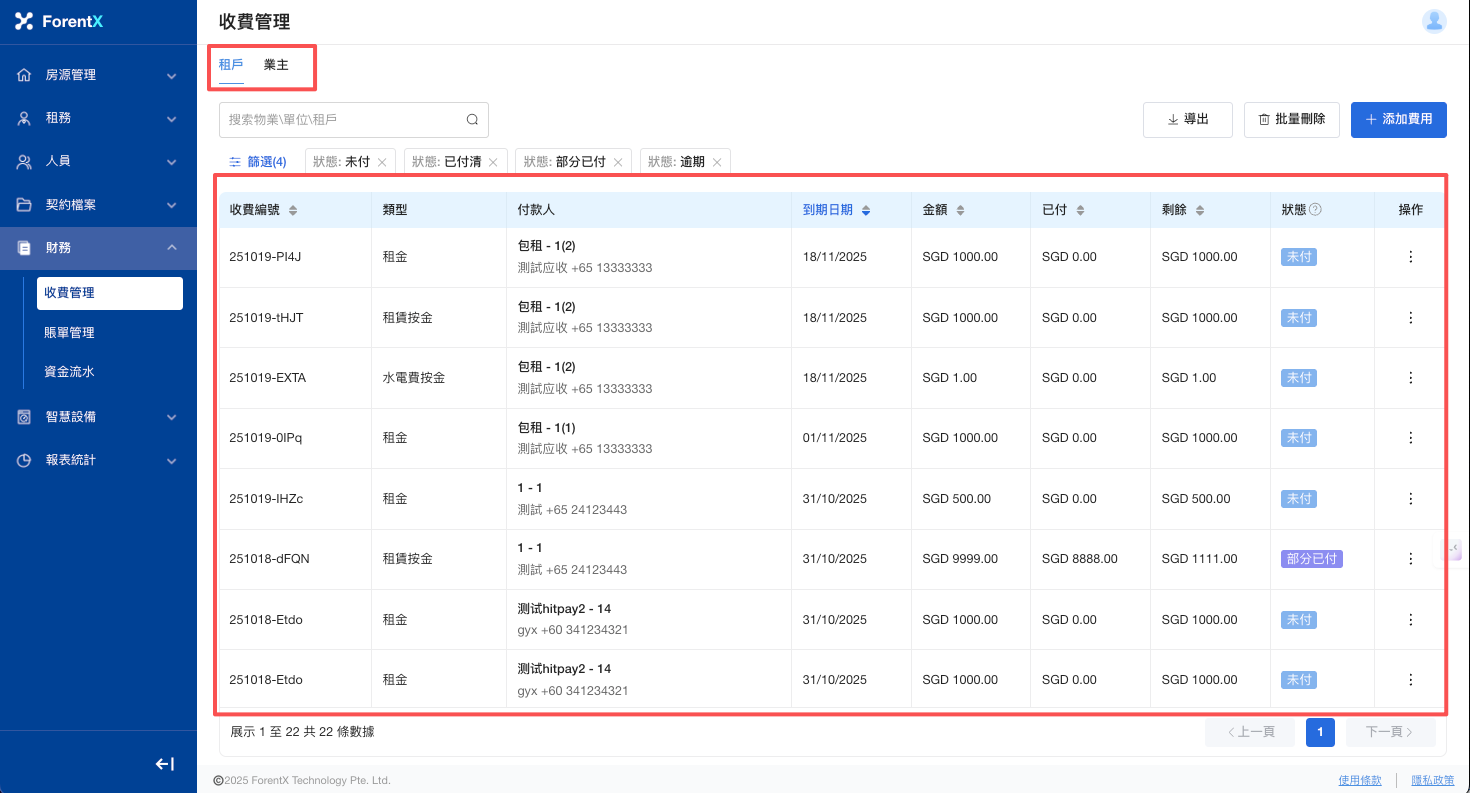Switch to the 業主 tab
The width and height of the screenshot is (1470, 793).
276,65
